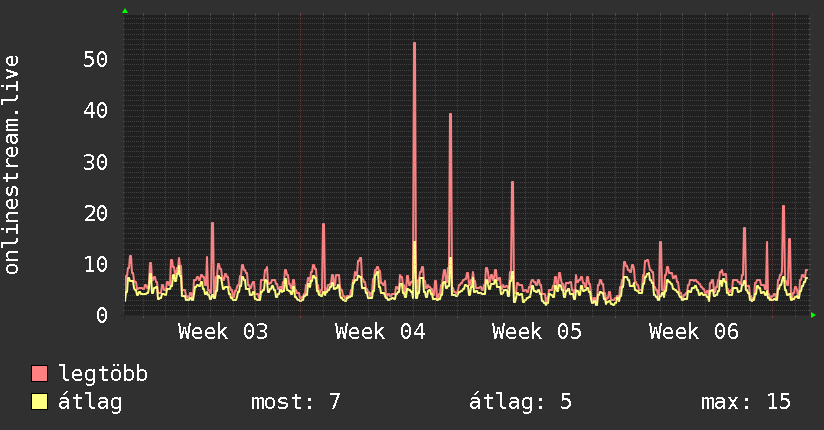This screenshot has width=824, height=430.
Task: Click the red spike peaking near 26
Action: (512, 226)
